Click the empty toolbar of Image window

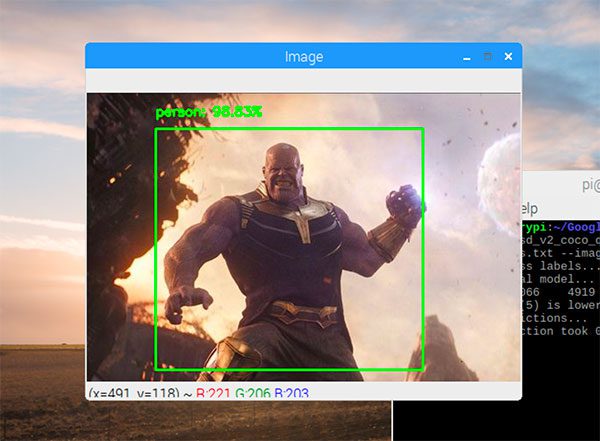click(x=303, y=80)
